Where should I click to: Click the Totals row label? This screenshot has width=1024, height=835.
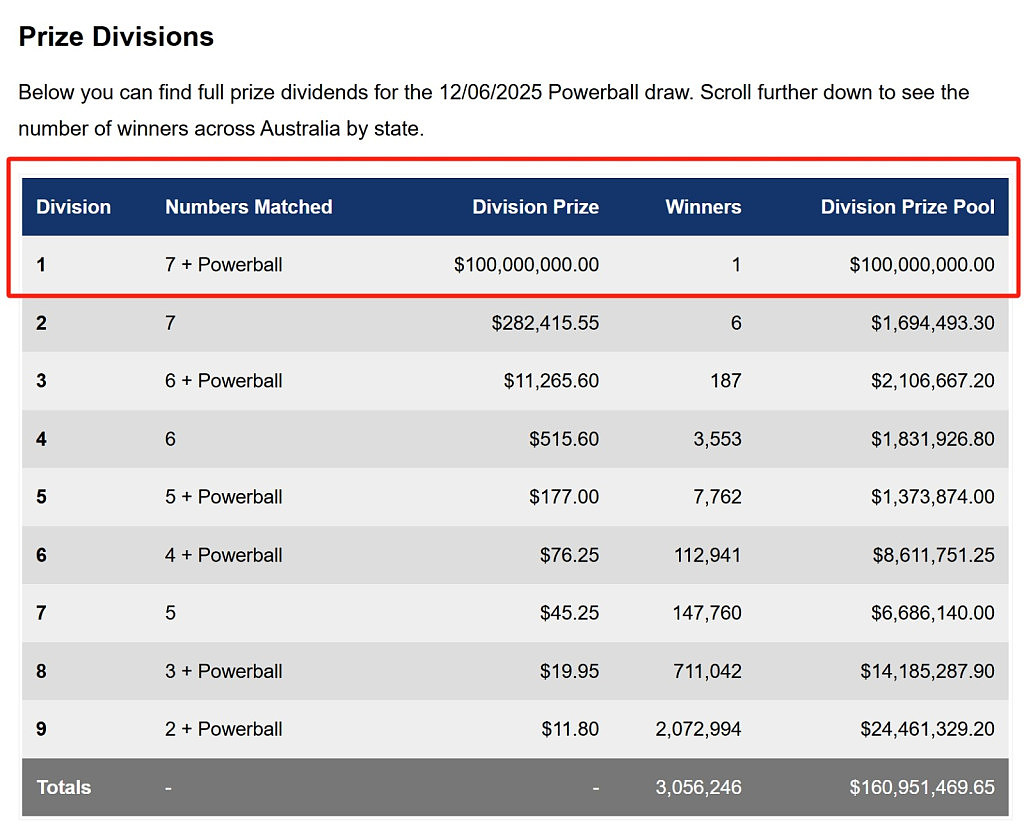63,787
